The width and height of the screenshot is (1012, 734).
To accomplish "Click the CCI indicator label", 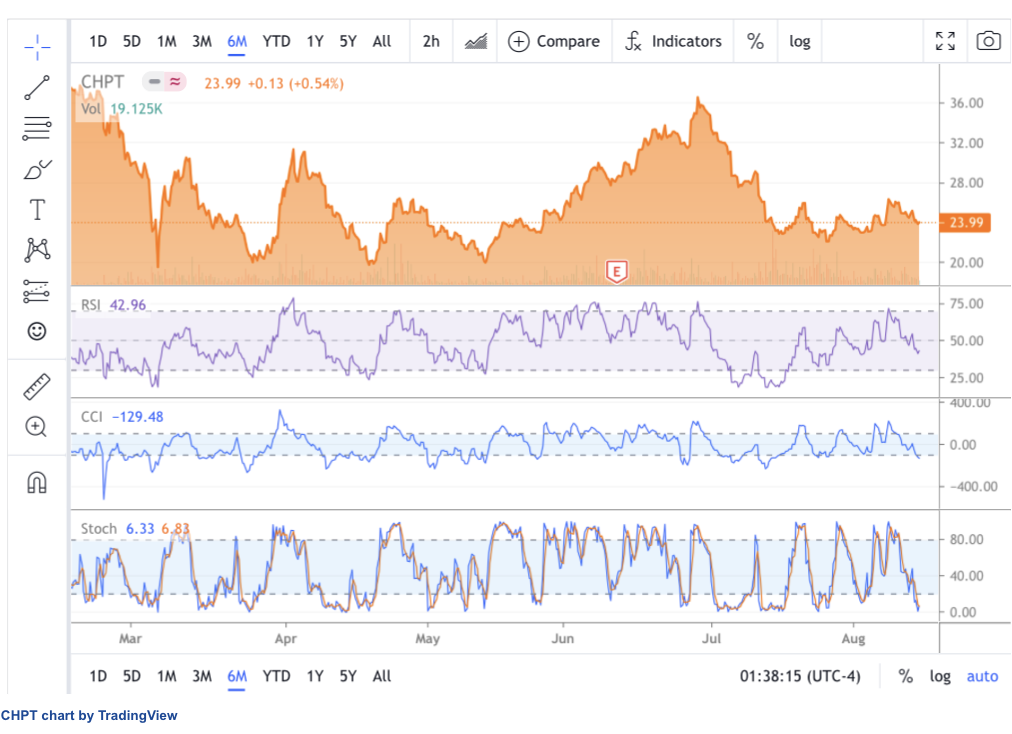I will tap(91, 416).
